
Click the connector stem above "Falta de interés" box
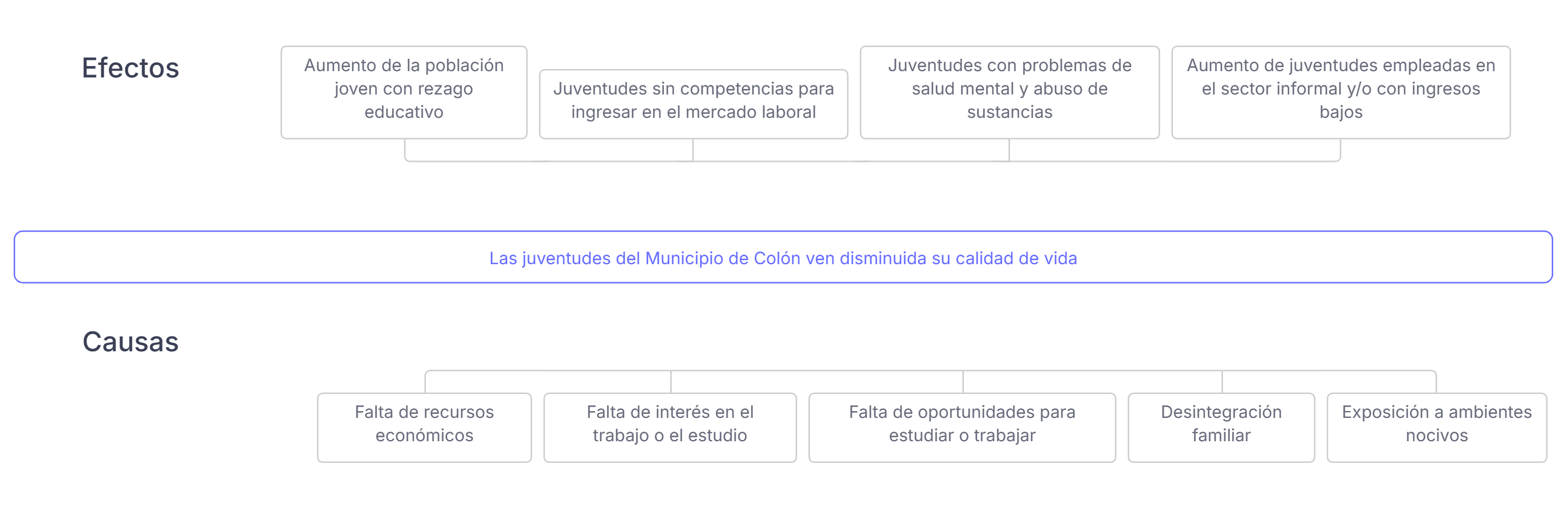point(671,381)
